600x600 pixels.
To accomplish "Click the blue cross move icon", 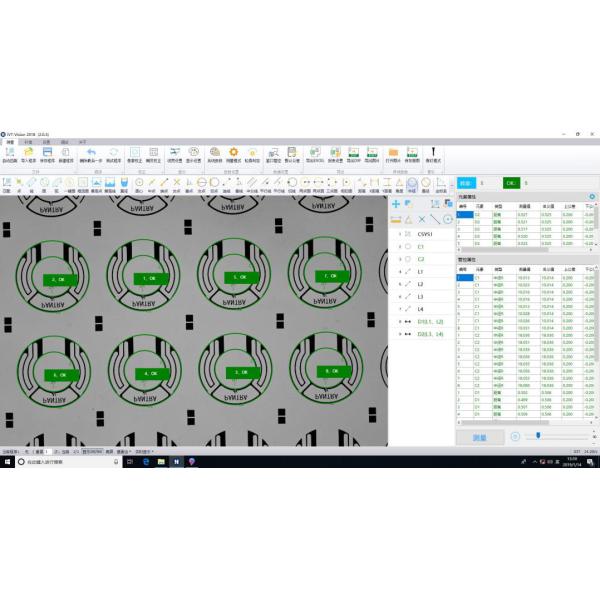I will click(x=397, y=204).
